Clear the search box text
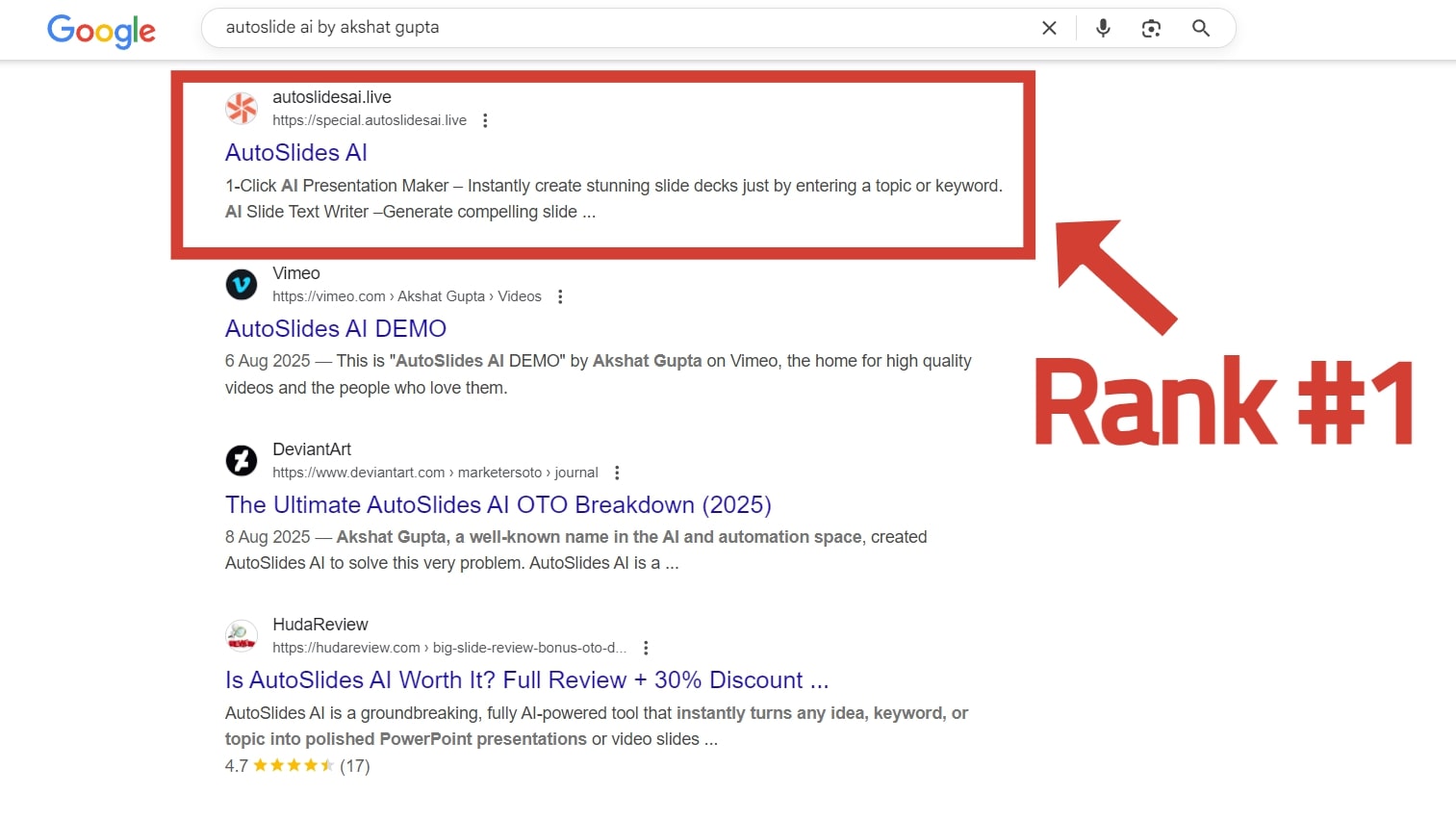The image size is (1456, 819). [1049, 29]
